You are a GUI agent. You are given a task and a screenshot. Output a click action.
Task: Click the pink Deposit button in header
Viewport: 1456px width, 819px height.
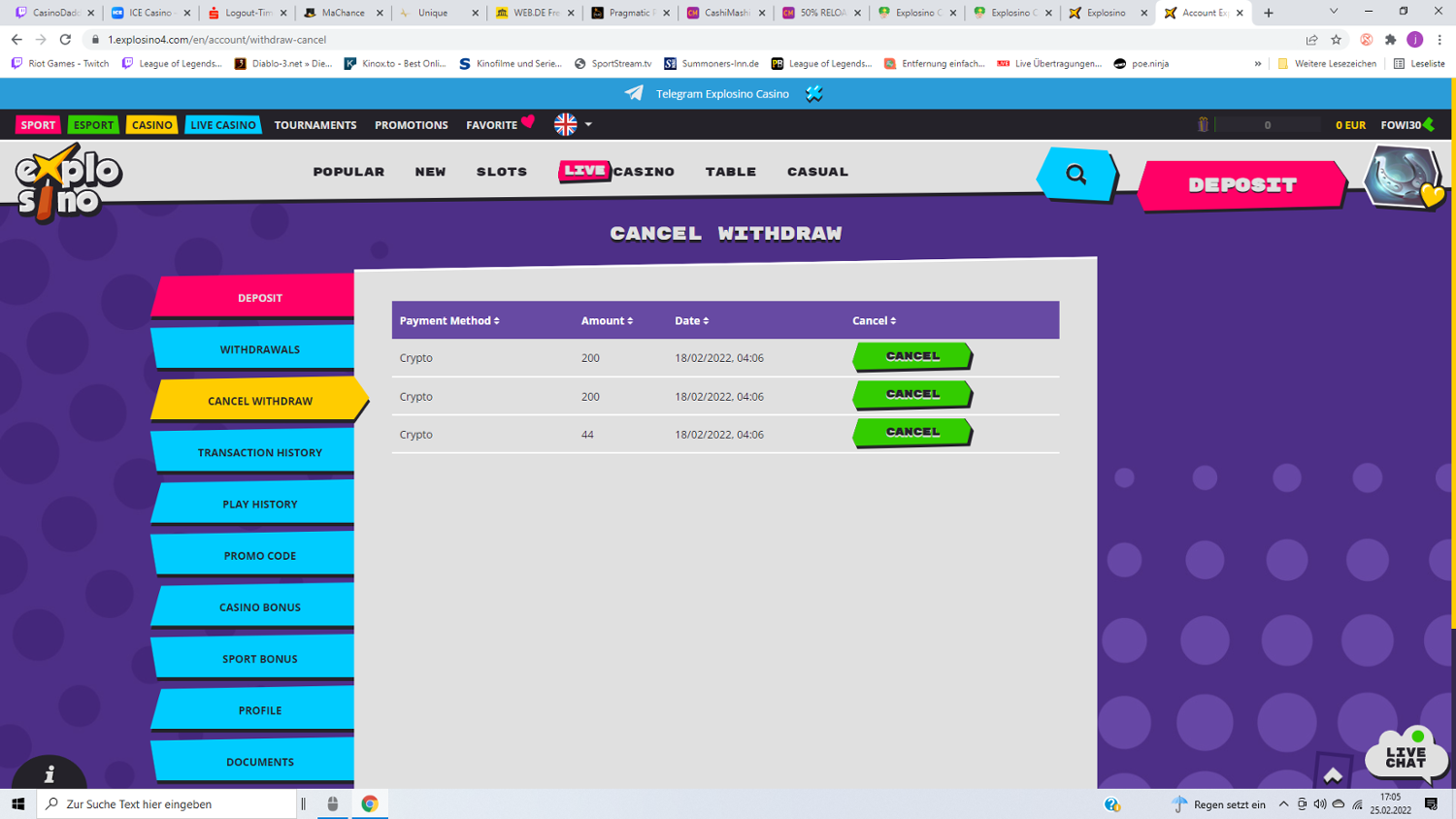point(1241,185)
